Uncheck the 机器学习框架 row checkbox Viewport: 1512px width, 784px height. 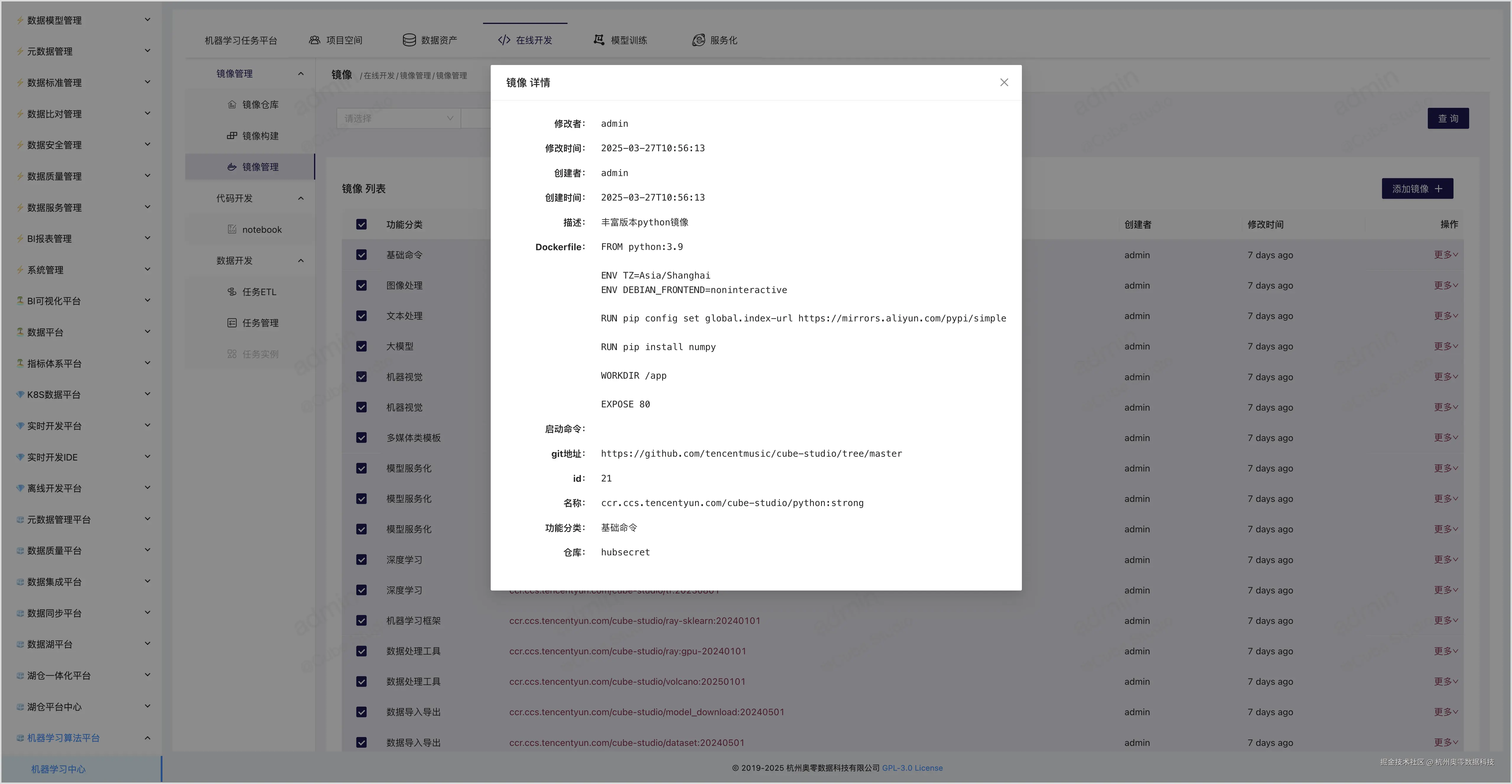coord(362,621)
